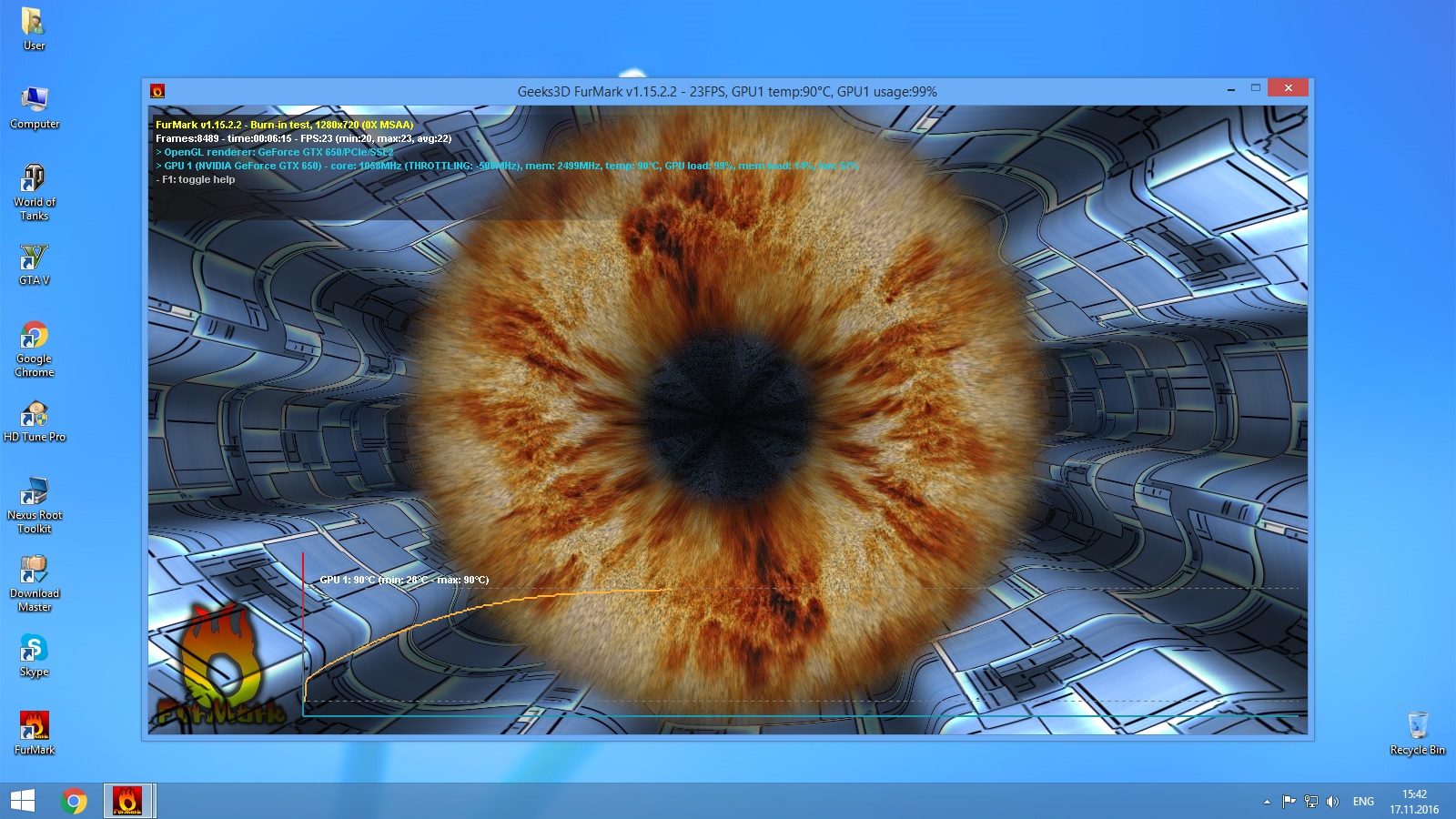This screenshot has width=1456, height=819.
Task: Select the Nexus Root Toolkit shortcut
Action: coord(35,505)
